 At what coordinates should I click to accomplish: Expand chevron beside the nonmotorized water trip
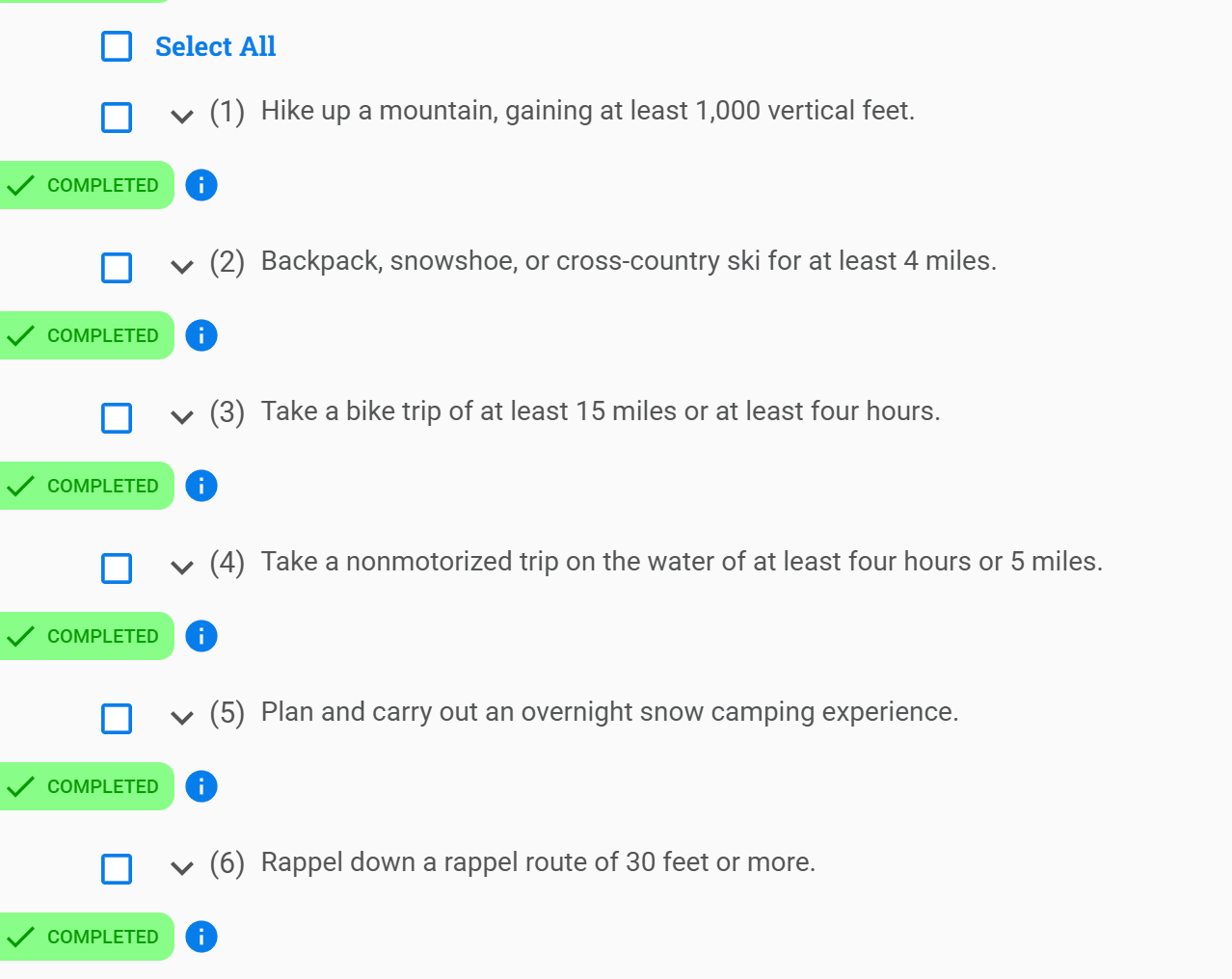[x=181, y=568]
